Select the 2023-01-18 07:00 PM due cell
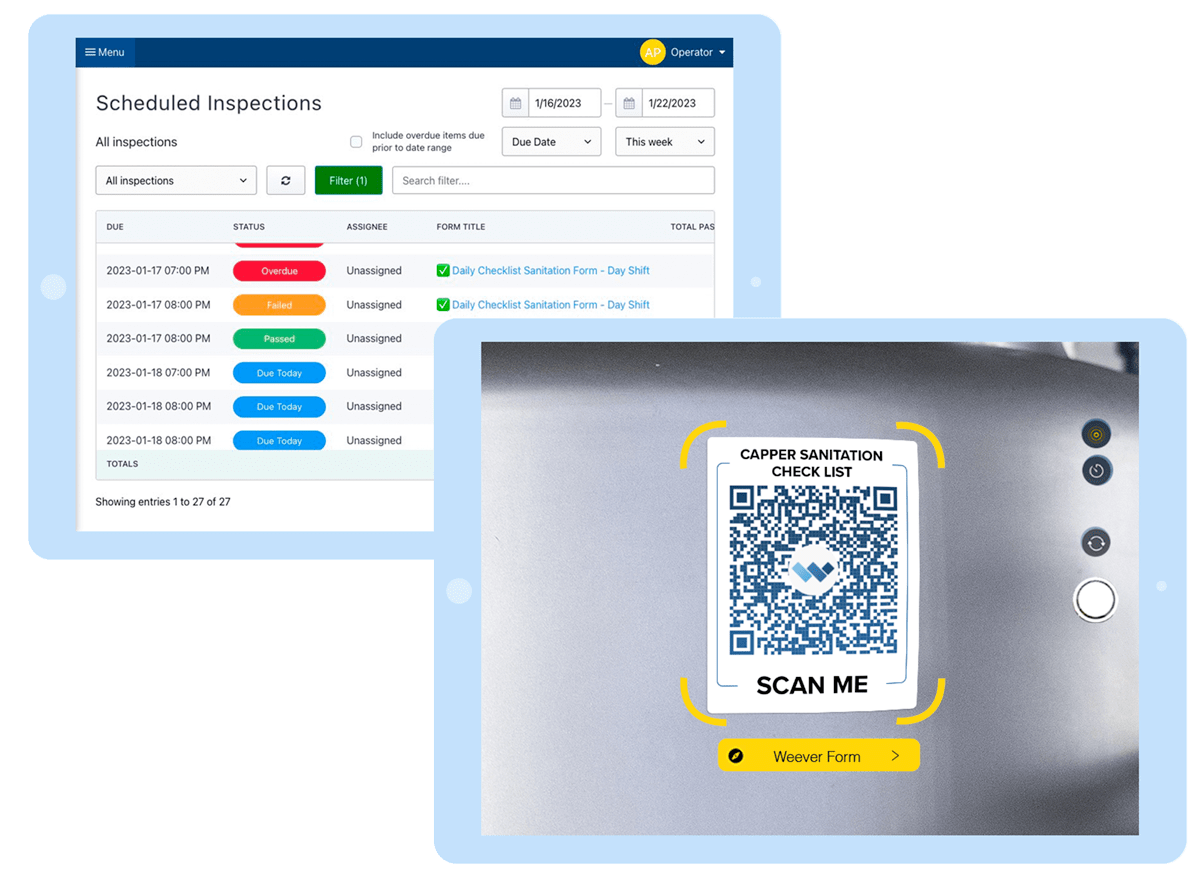 (158, 373)
